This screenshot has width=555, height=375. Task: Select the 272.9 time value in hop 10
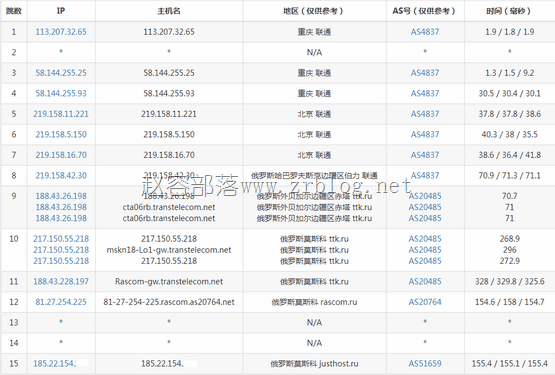pos(509,261)
